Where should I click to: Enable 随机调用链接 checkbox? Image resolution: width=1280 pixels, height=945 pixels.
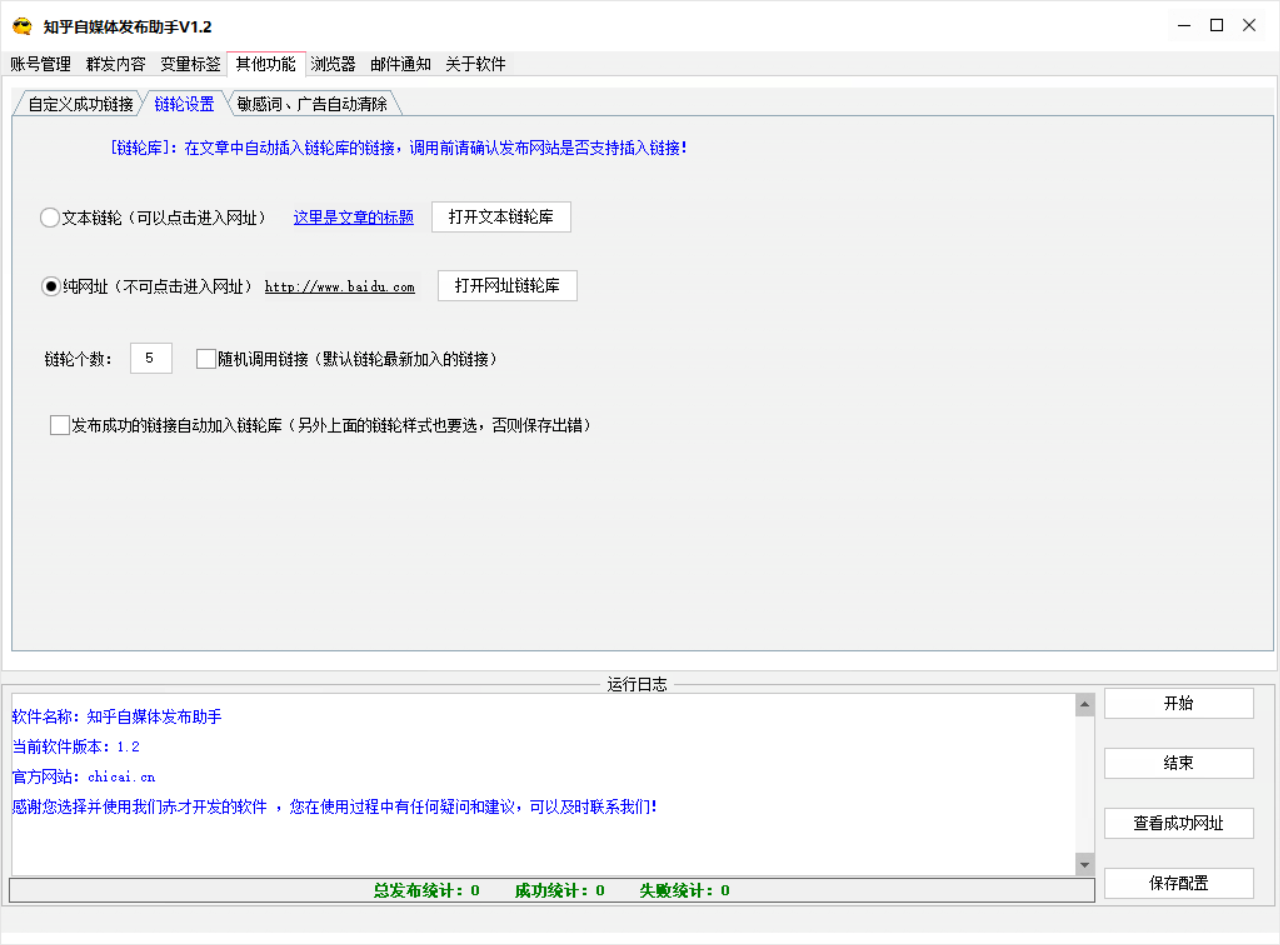point(206,359)
